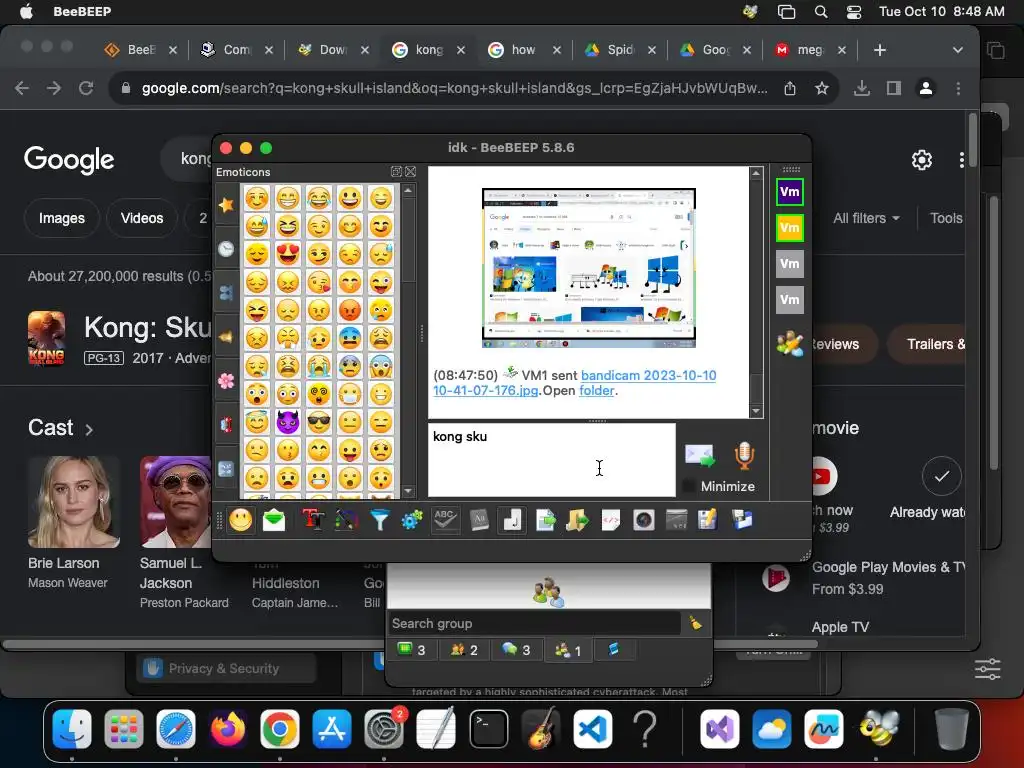
Task: Click the Videos filter chip
Action: [x=142, y=218]
